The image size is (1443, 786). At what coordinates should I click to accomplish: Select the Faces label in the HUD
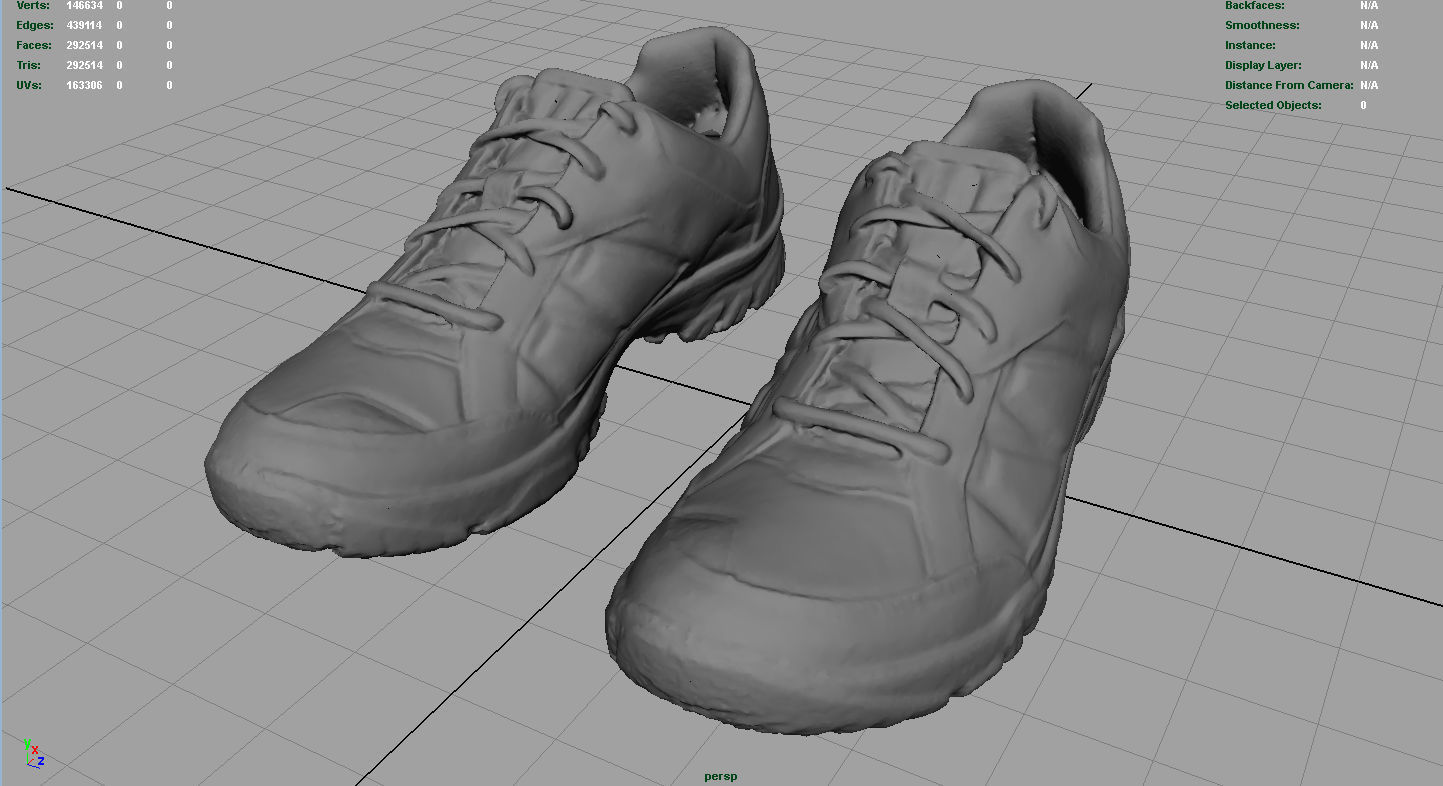click(35, 45)
